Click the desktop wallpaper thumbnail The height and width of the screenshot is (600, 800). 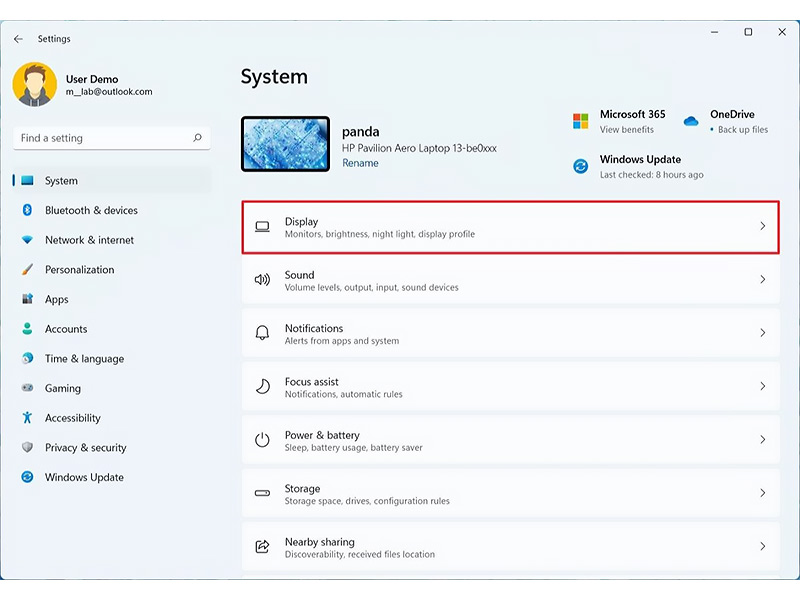pyautogui.click(x=285, y=144)
